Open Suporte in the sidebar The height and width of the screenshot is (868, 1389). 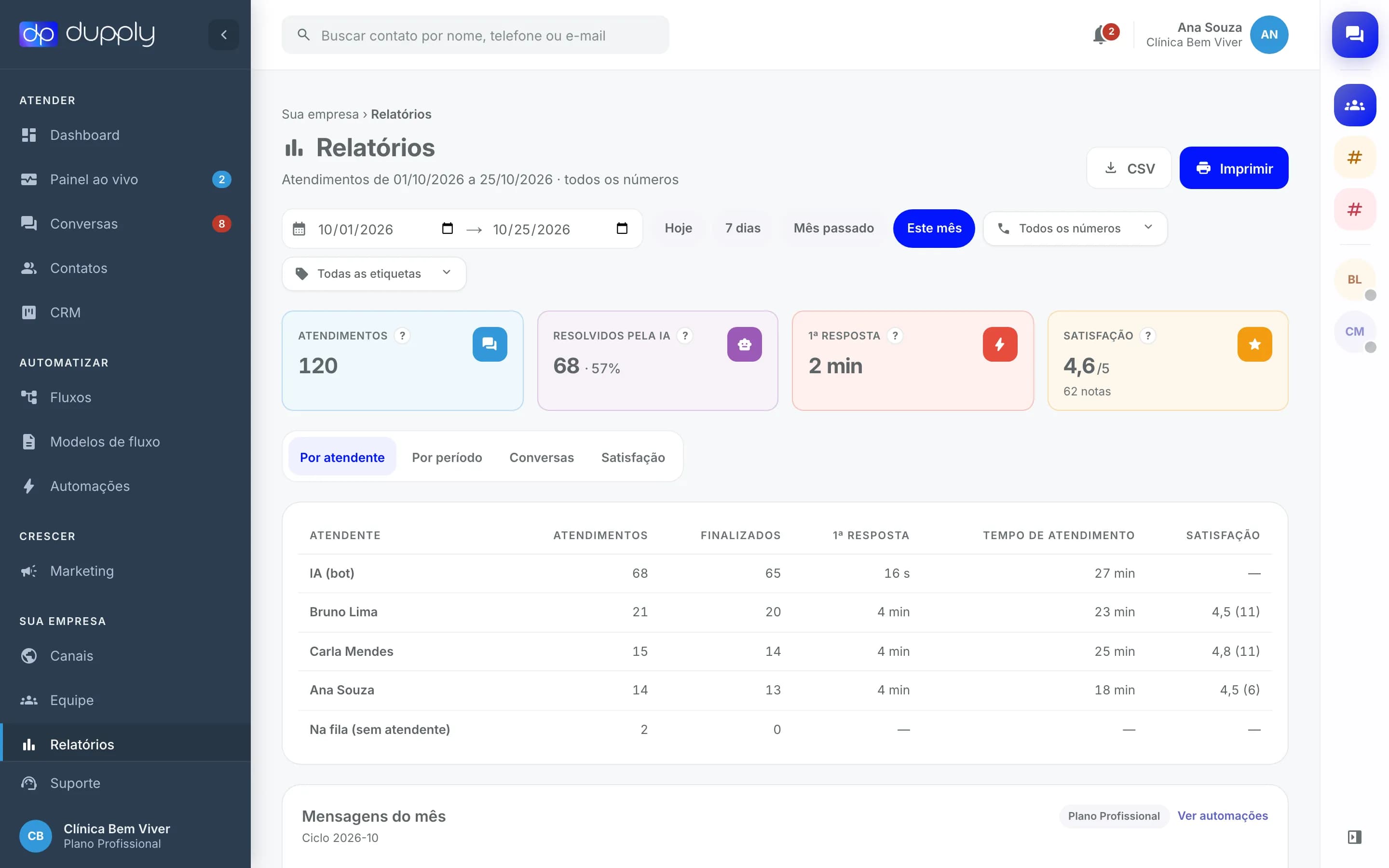tap(126, 783)
